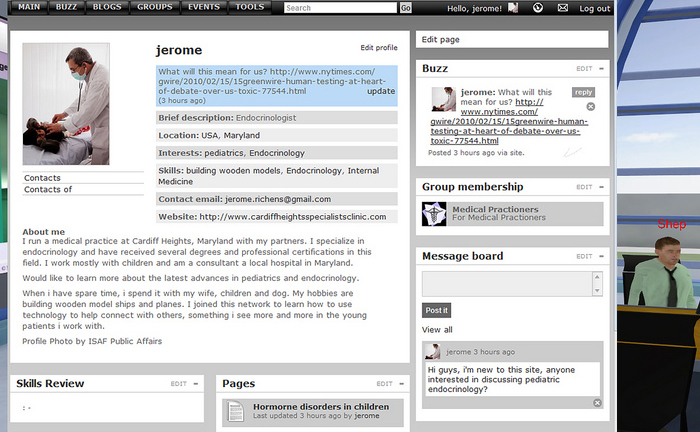The height and width of the screenshot is (432, 700).
Task: Click the large profile photo
Action: tap(66, 105)
